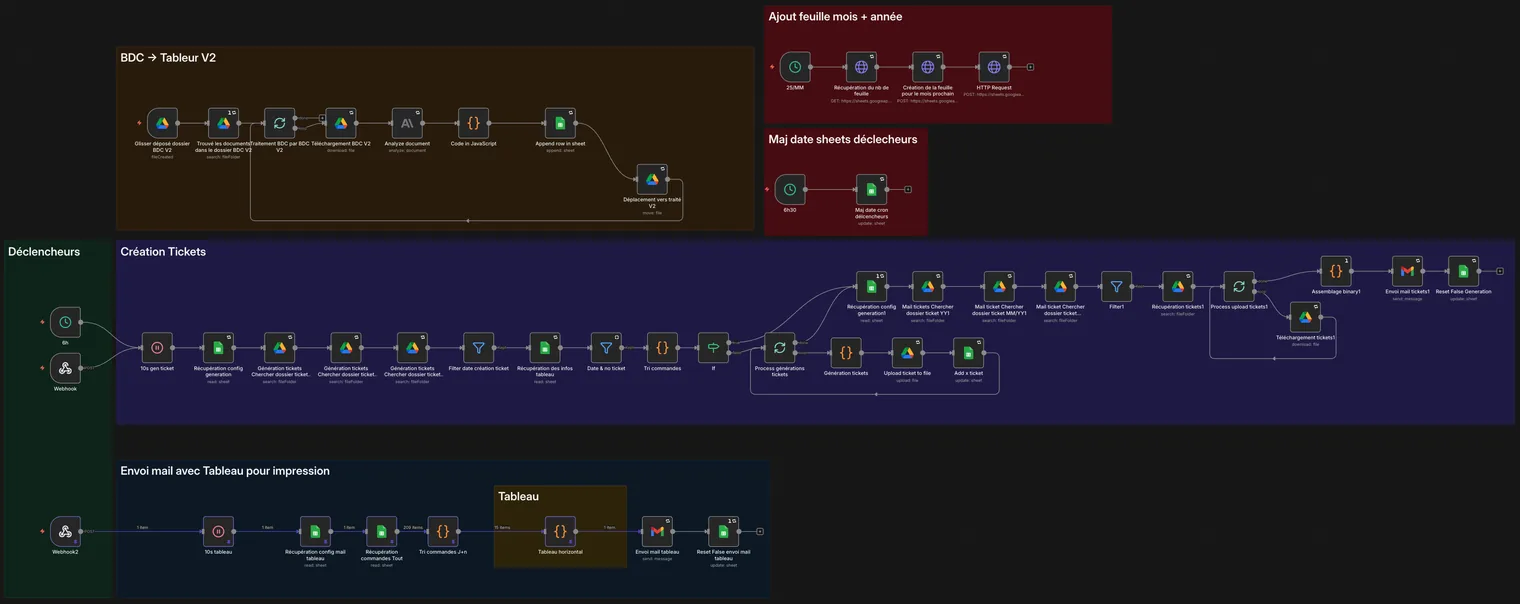Screen dimensions: 1520x604
Task: Select the Mail tickets Chercher dossier ticket YY1 node
Action: pos(927,287)
